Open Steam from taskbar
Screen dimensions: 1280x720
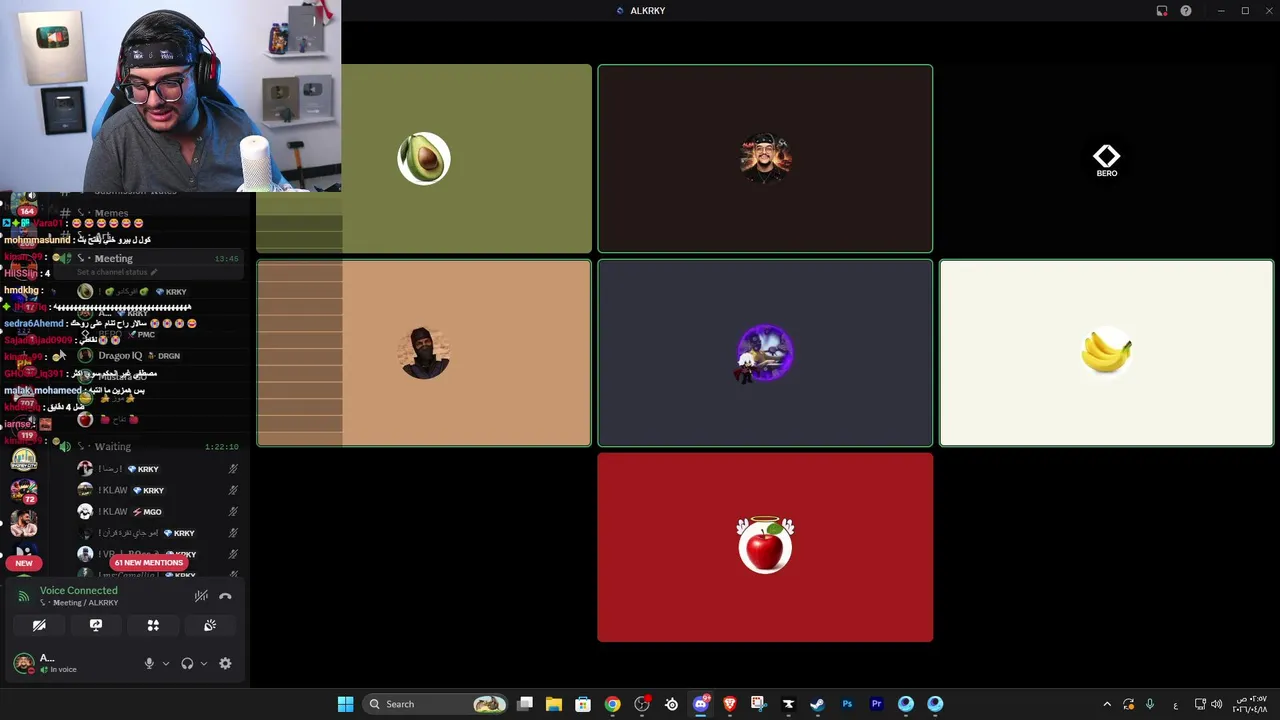[x=817, y=704]
